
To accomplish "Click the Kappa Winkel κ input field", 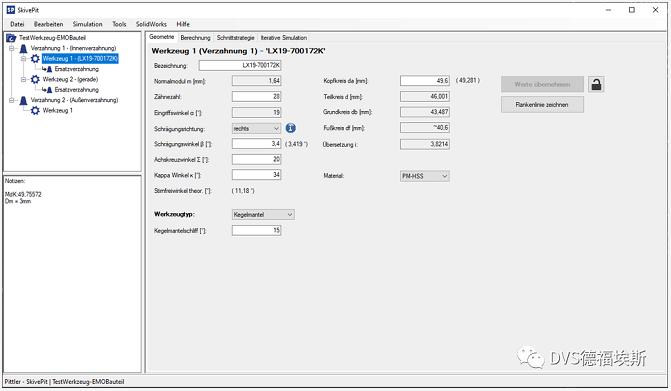I will [256, 175].
